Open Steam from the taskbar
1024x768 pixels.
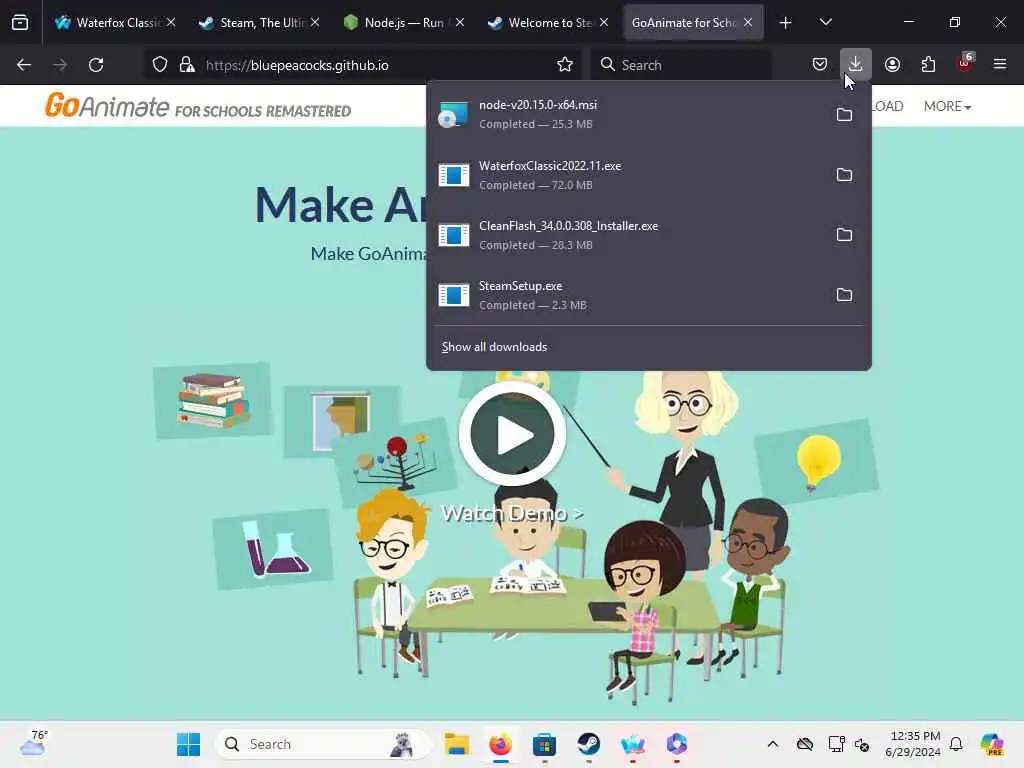click(588, 744)
